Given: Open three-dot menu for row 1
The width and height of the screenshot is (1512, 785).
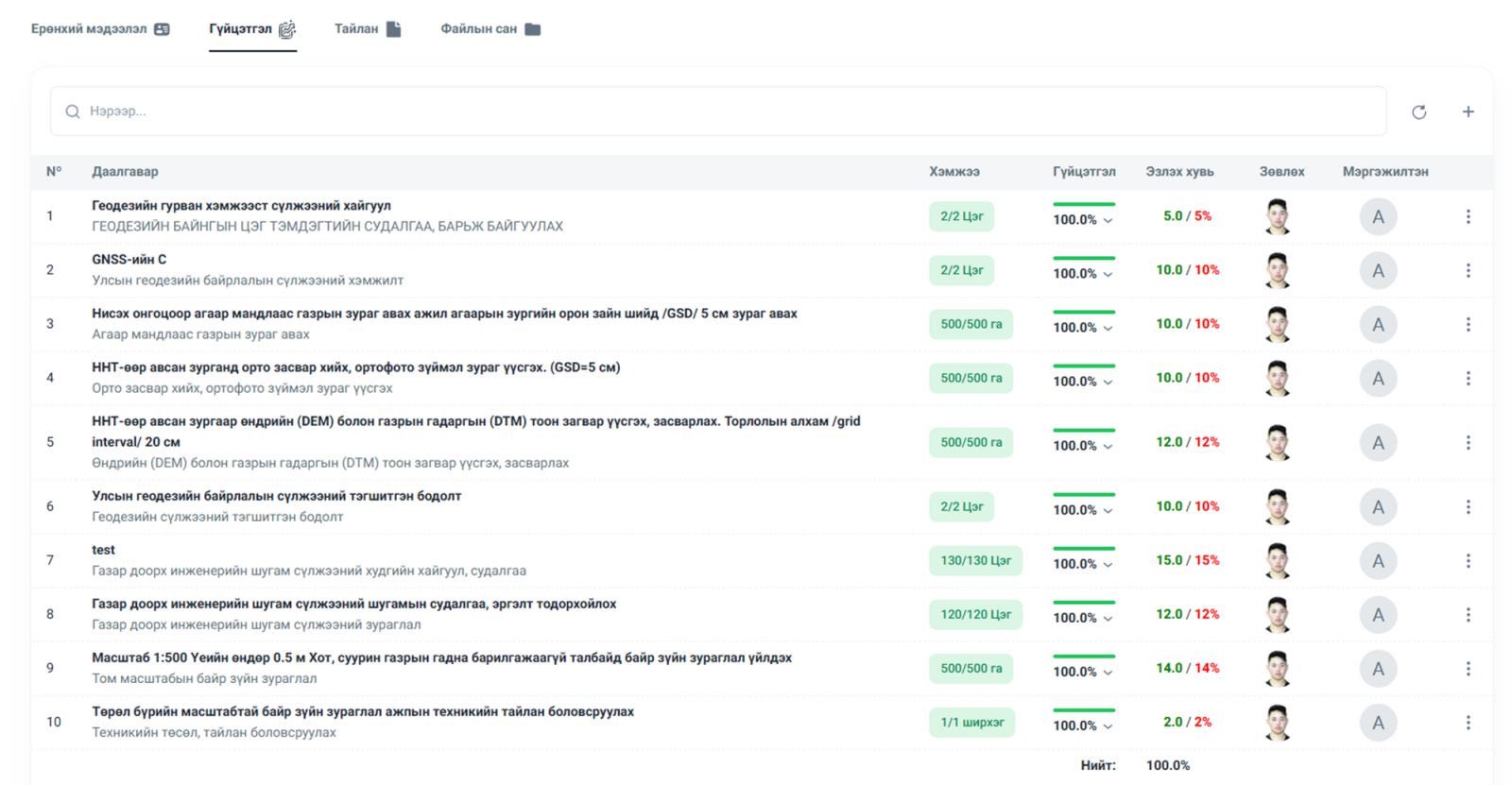Looking at the screenshot, I should click(1468, 216).
